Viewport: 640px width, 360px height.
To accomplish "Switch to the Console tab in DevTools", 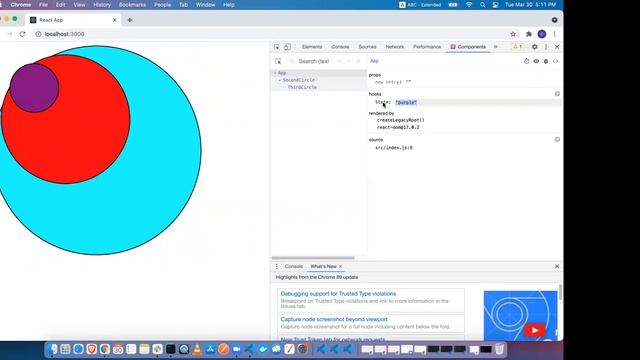I will click(340, 47).
